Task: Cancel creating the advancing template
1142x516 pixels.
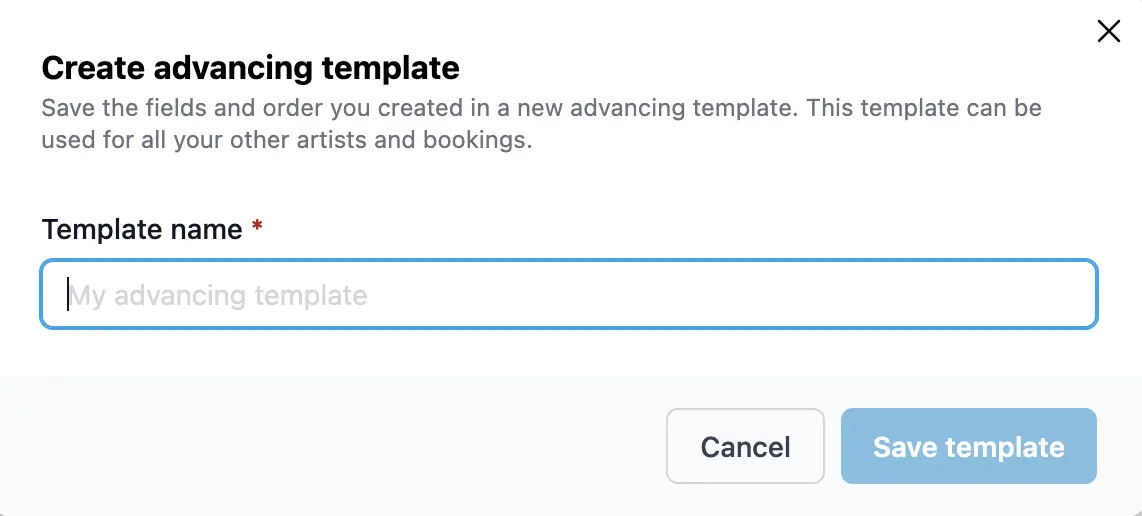Action: click(745, 446)
